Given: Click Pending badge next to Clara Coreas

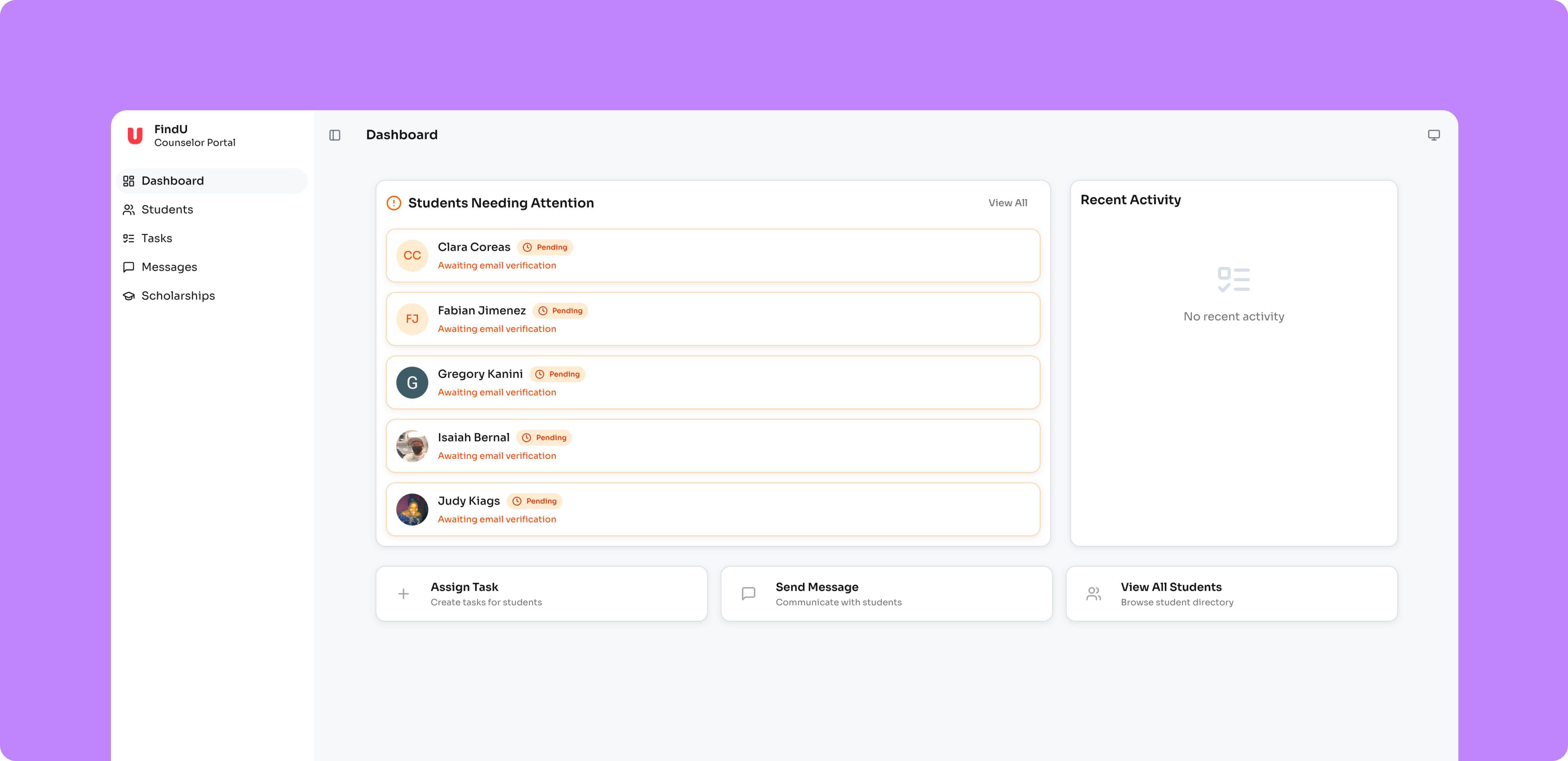Looking at the screenshot, I should coord(545,247).
